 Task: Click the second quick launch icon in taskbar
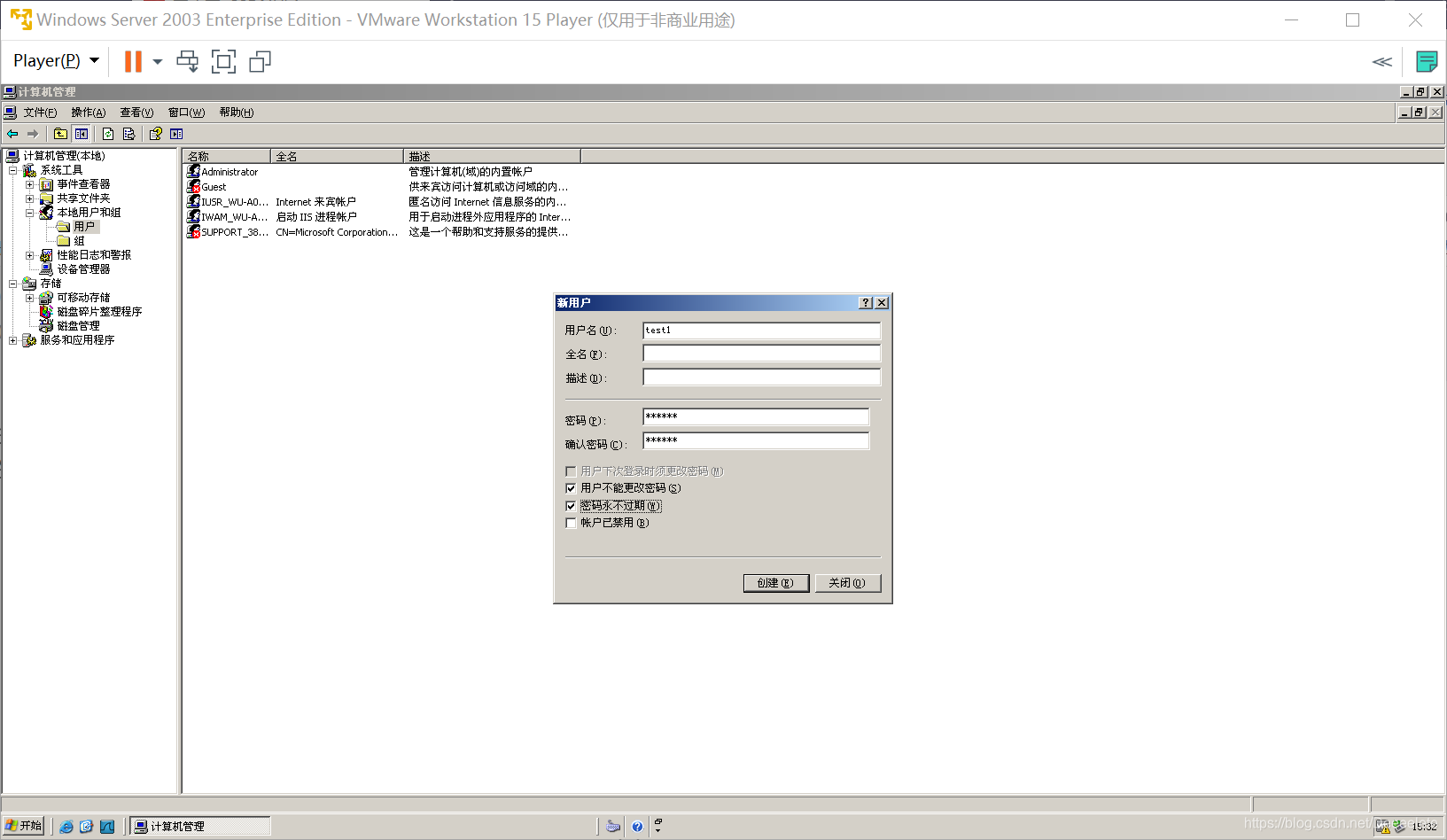(x=87, y=827)
